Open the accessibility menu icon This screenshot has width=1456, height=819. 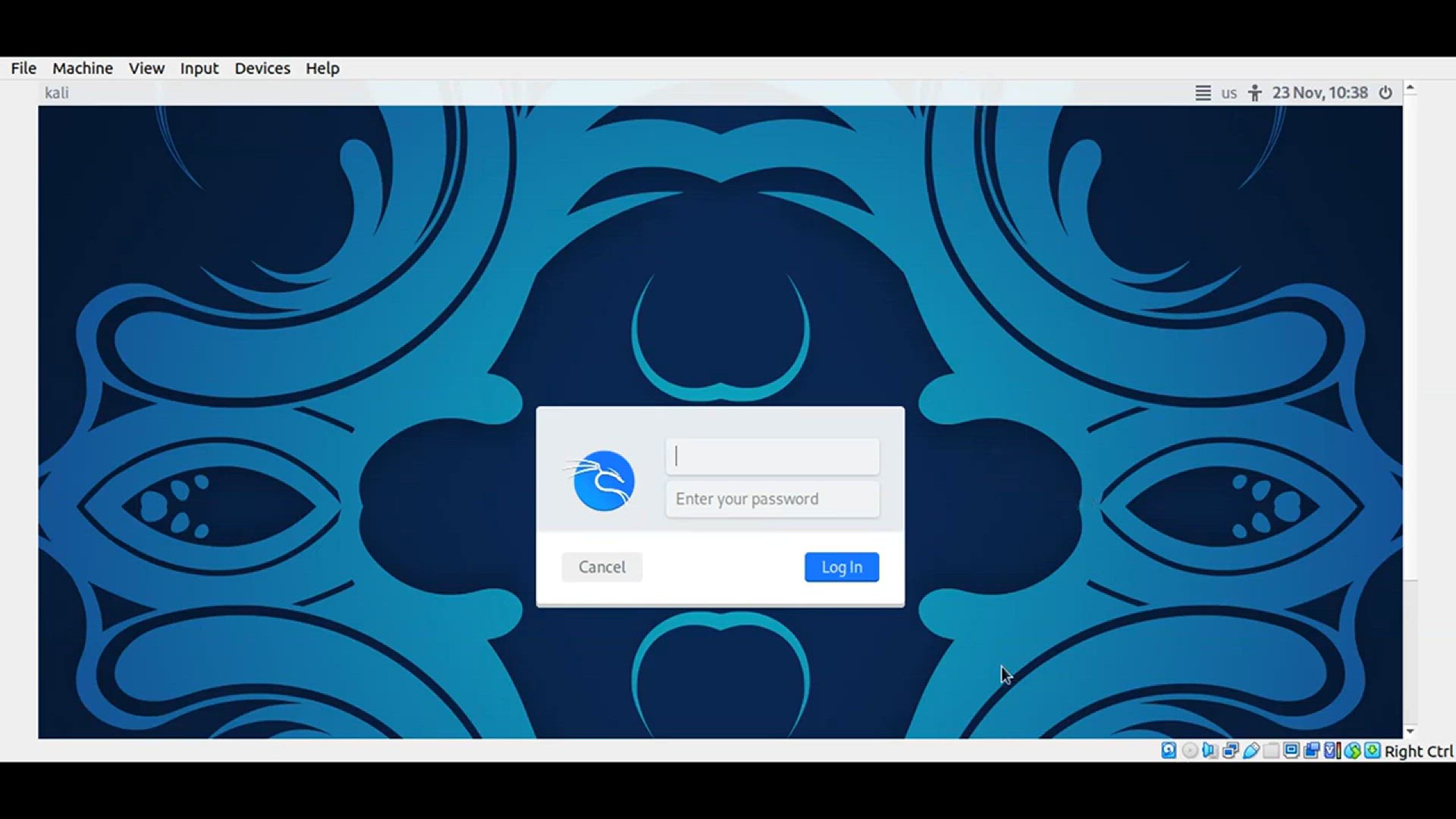tap(1255, 93)
